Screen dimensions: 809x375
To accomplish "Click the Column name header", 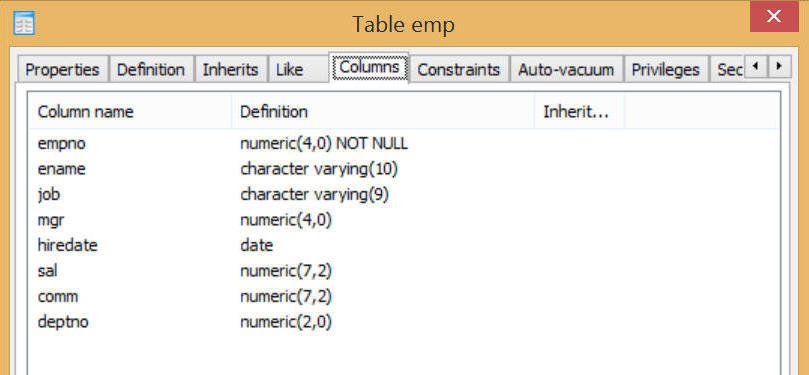I will (x=131, y=111).
